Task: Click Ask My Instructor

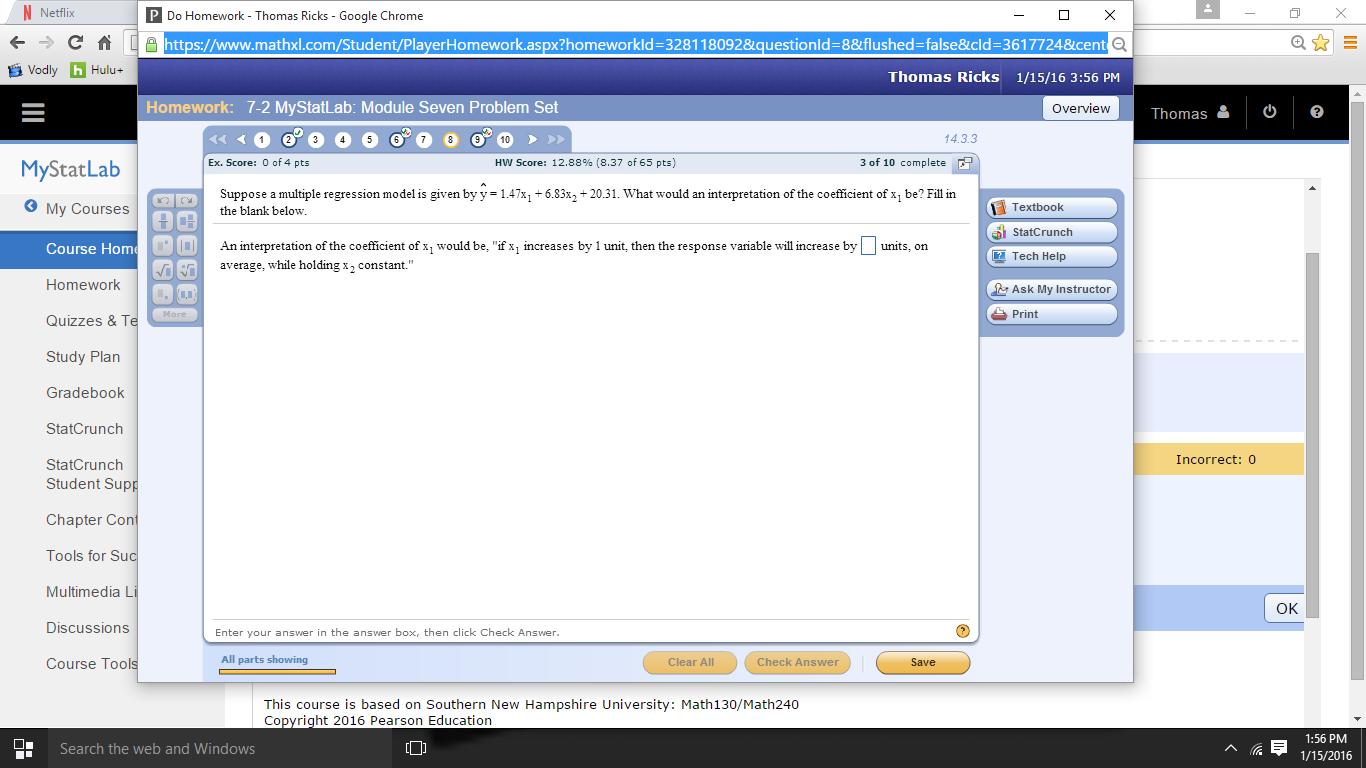Action: pyautogui.click(x=1051, y=289)
